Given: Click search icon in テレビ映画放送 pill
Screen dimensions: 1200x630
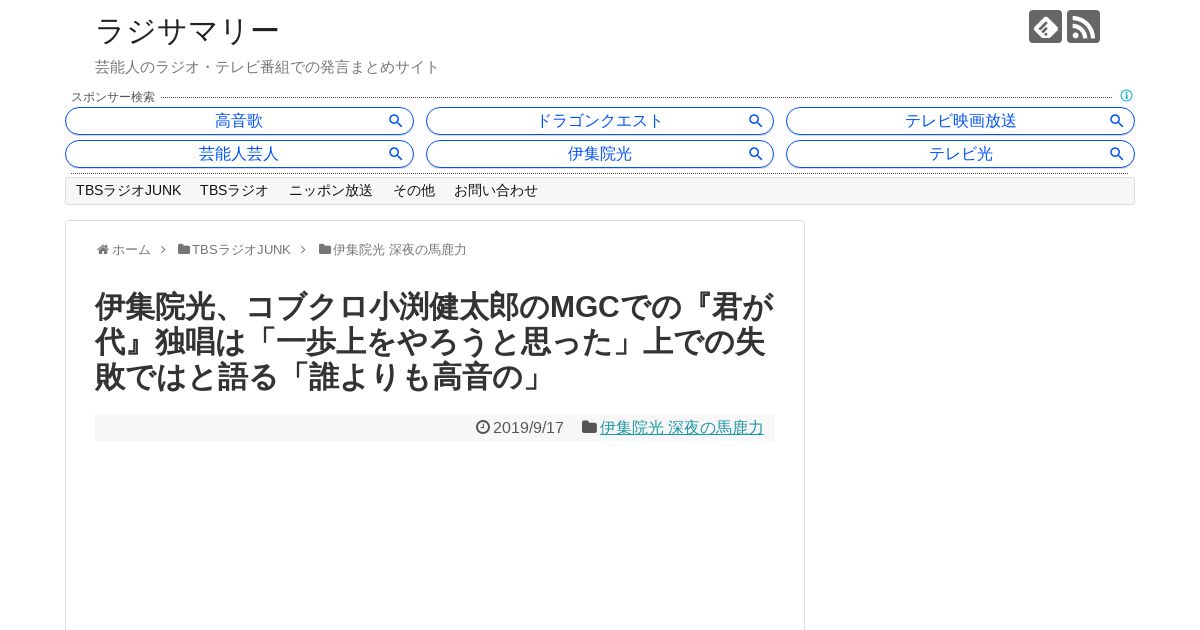Looking at the screenshot, I should pos(1117,121).
